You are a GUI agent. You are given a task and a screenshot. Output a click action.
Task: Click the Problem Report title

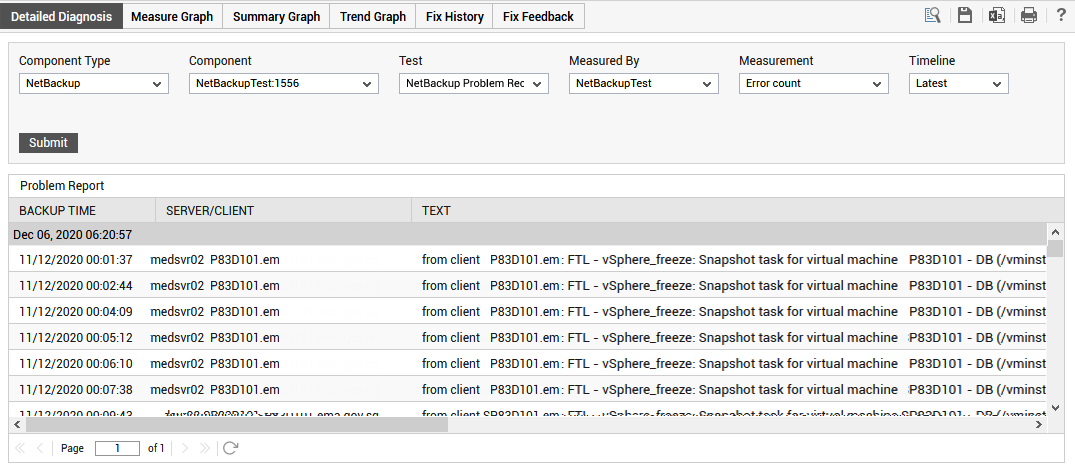pyautogui.click(x=62, y=185)
